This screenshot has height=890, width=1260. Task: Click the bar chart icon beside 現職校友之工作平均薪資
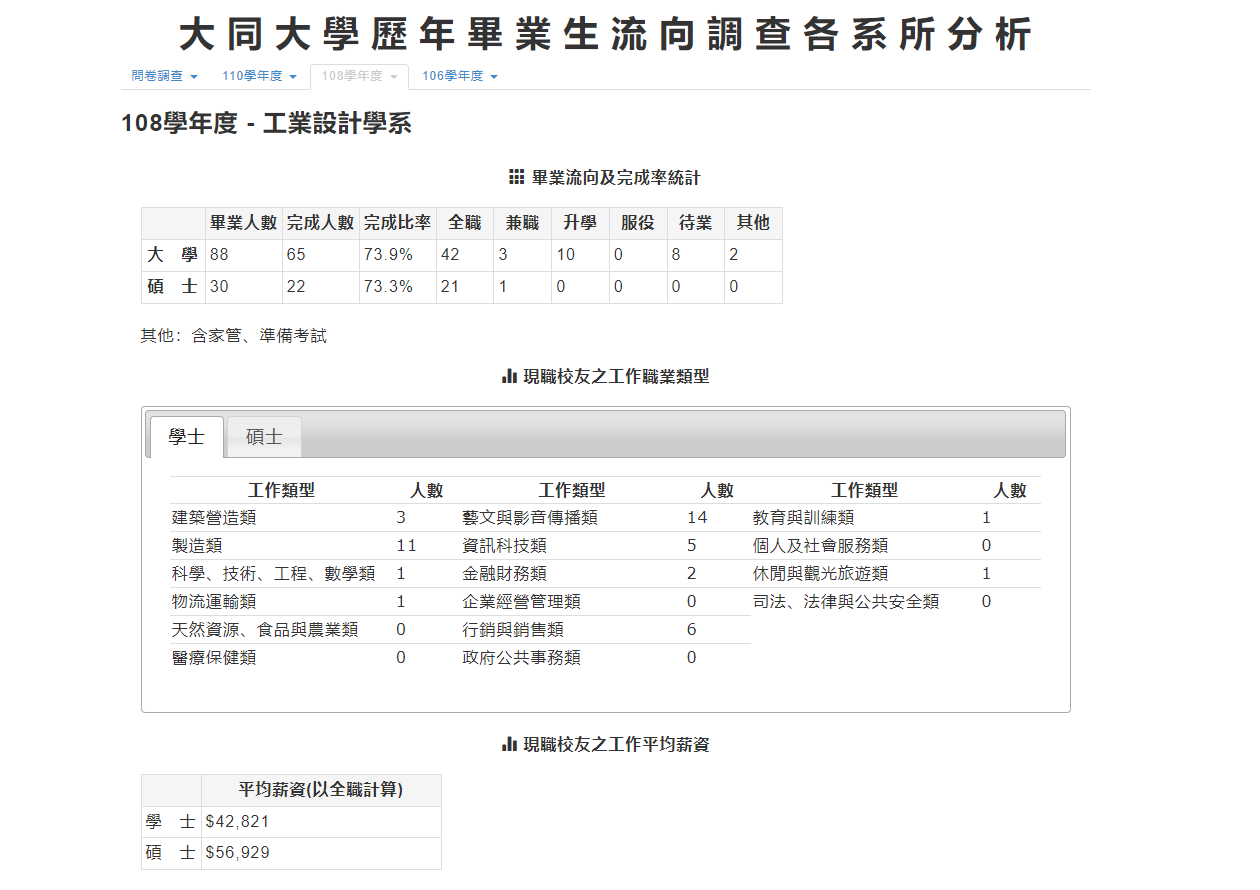(509, 745)
